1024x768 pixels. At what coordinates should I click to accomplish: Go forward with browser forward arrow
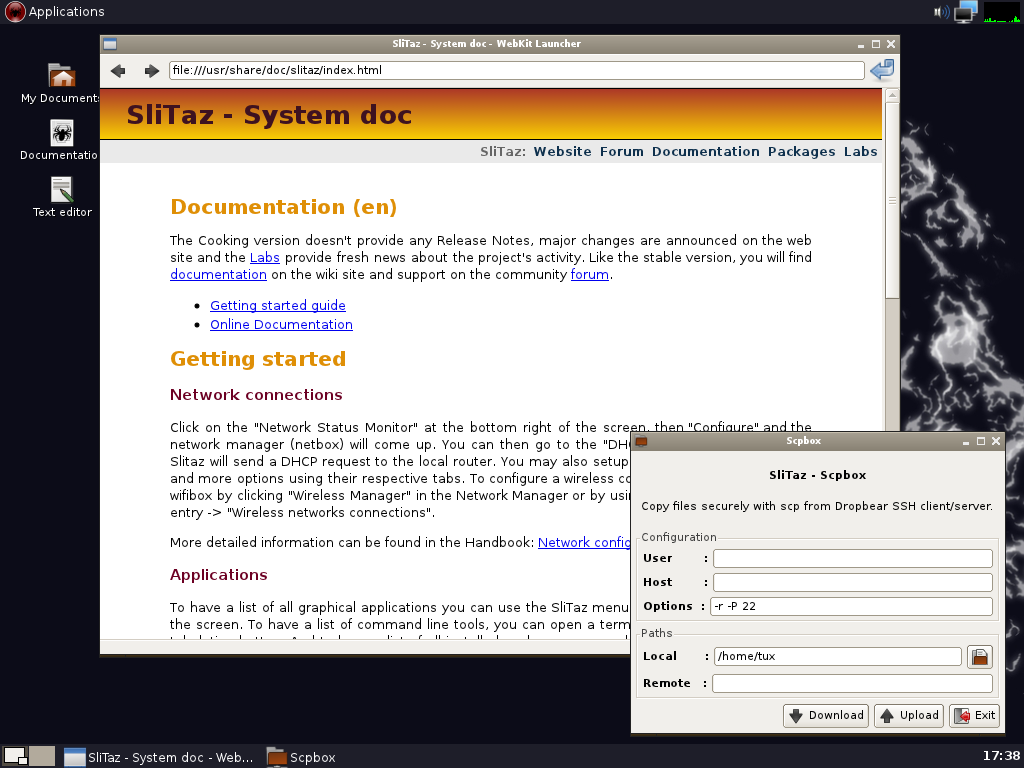[152, 71]
